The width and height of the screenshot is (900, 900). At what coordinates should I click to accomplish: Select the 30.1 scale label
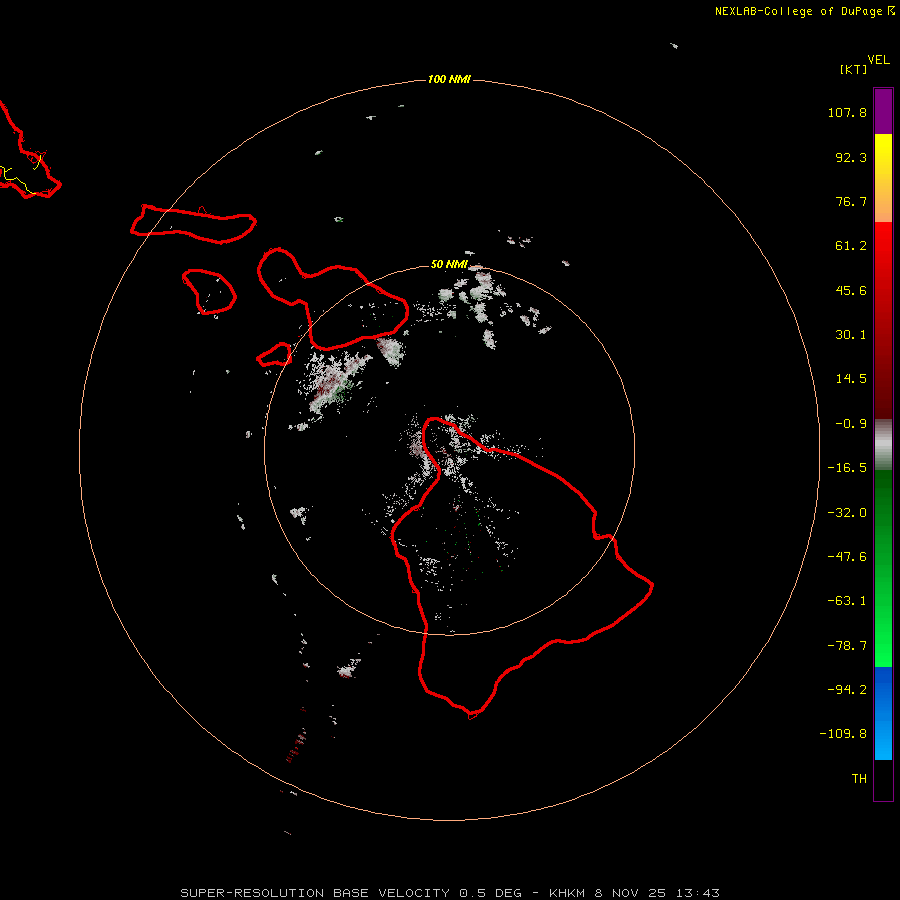(x=851, y=335)
